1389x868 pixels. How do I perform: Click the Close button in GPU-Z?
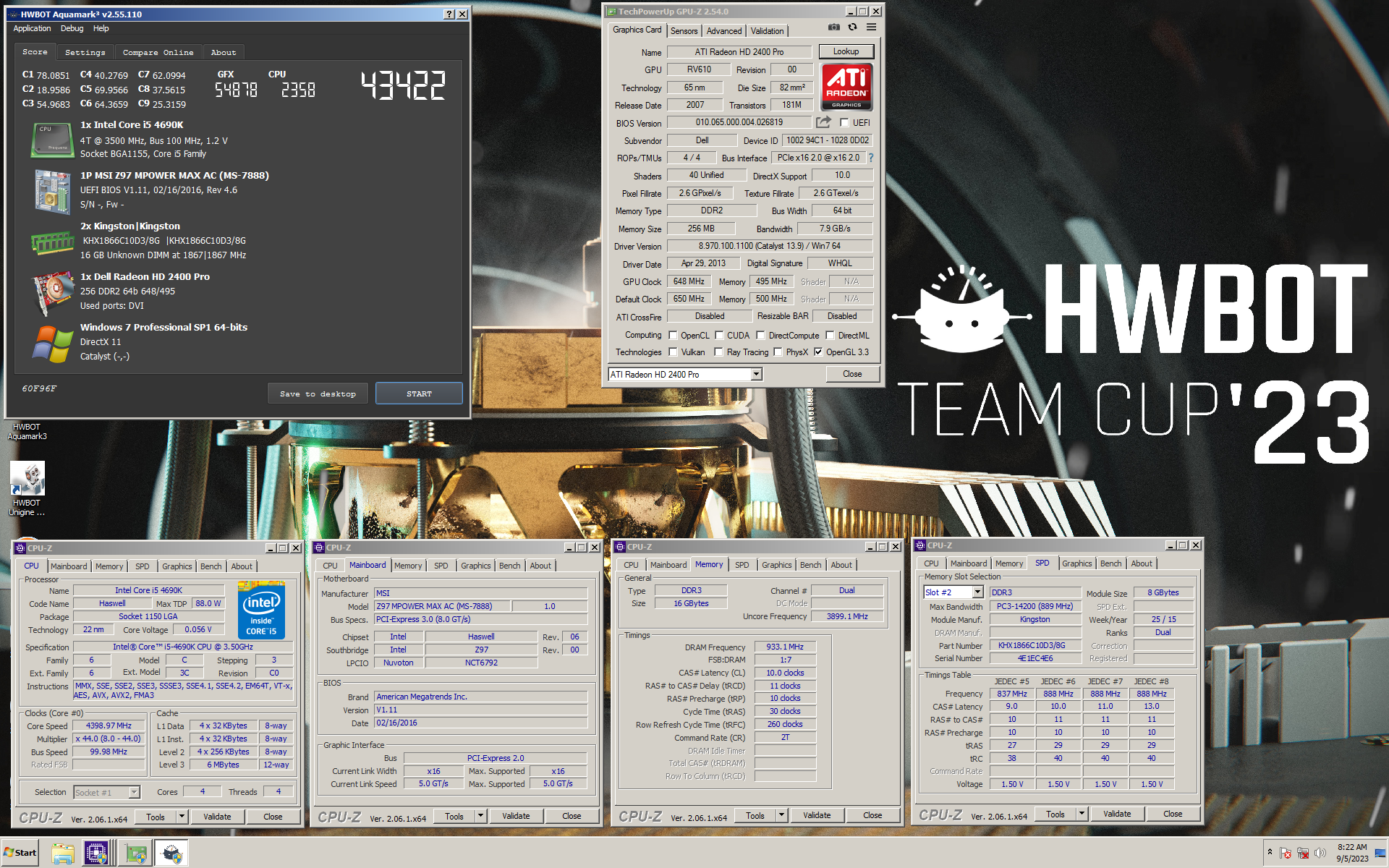(x=852, y=374)
